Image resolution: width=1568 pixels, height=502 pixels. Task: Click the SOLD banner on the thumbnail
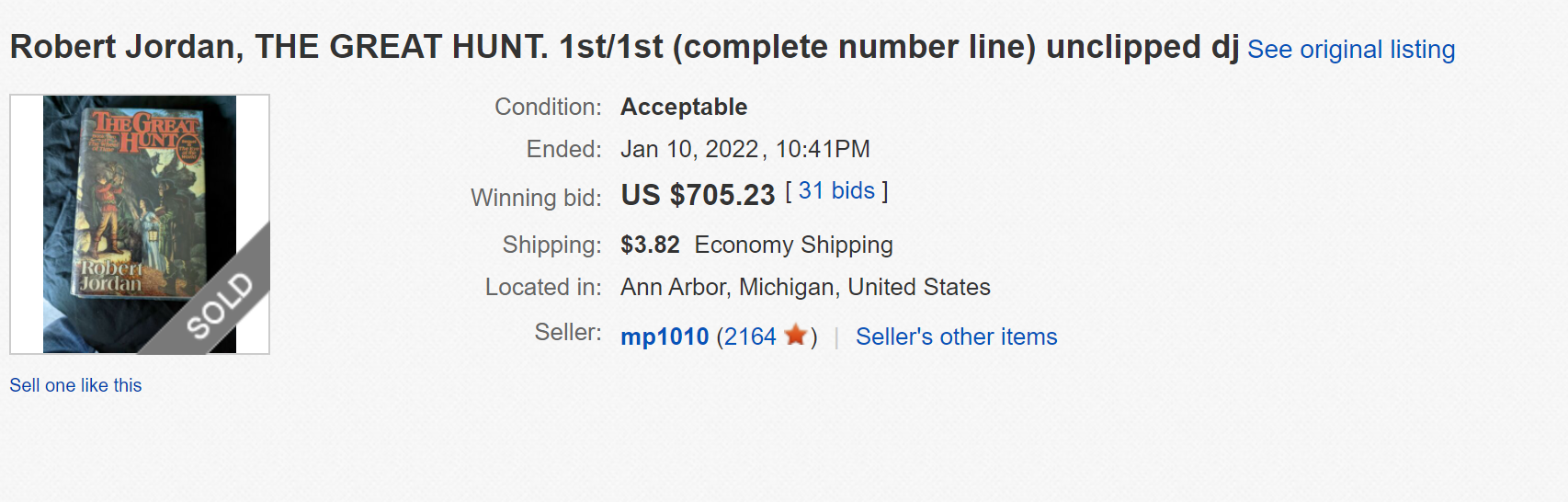(220, 304)
